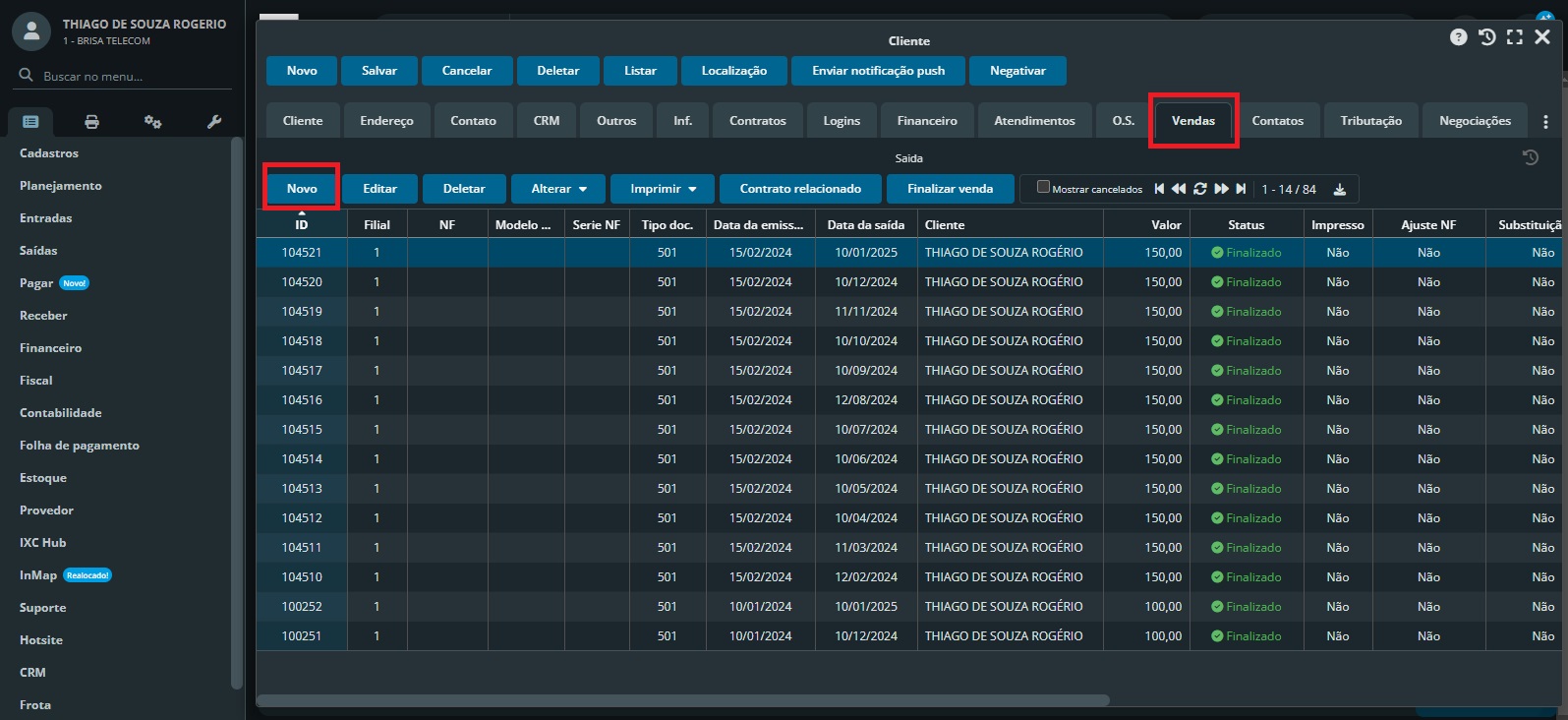Go to first page of sales grid
Image resolution: width=1568 pixels, height=720 pixels.
click(x=1159, y=189)
